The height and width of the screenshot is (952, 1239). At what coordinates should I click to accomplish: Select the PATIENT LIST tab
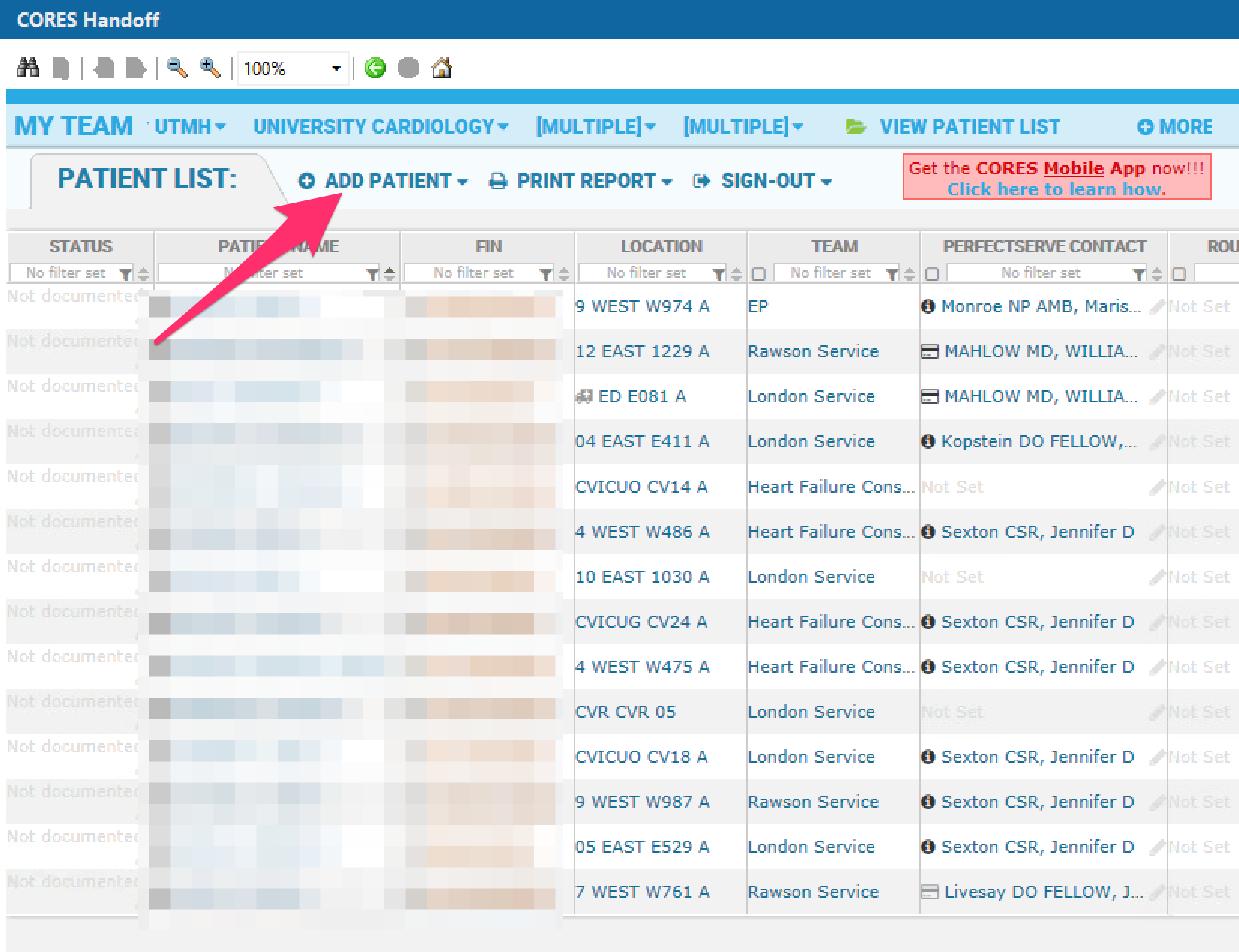(147, 179)
